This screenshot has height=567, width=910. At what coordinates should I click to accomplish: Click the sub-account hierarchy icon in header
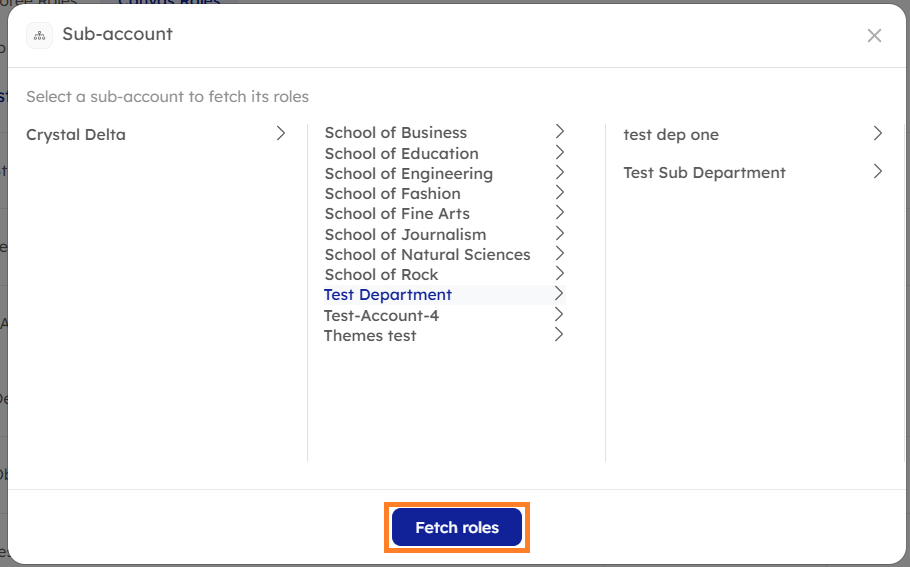tap(40, 35)
